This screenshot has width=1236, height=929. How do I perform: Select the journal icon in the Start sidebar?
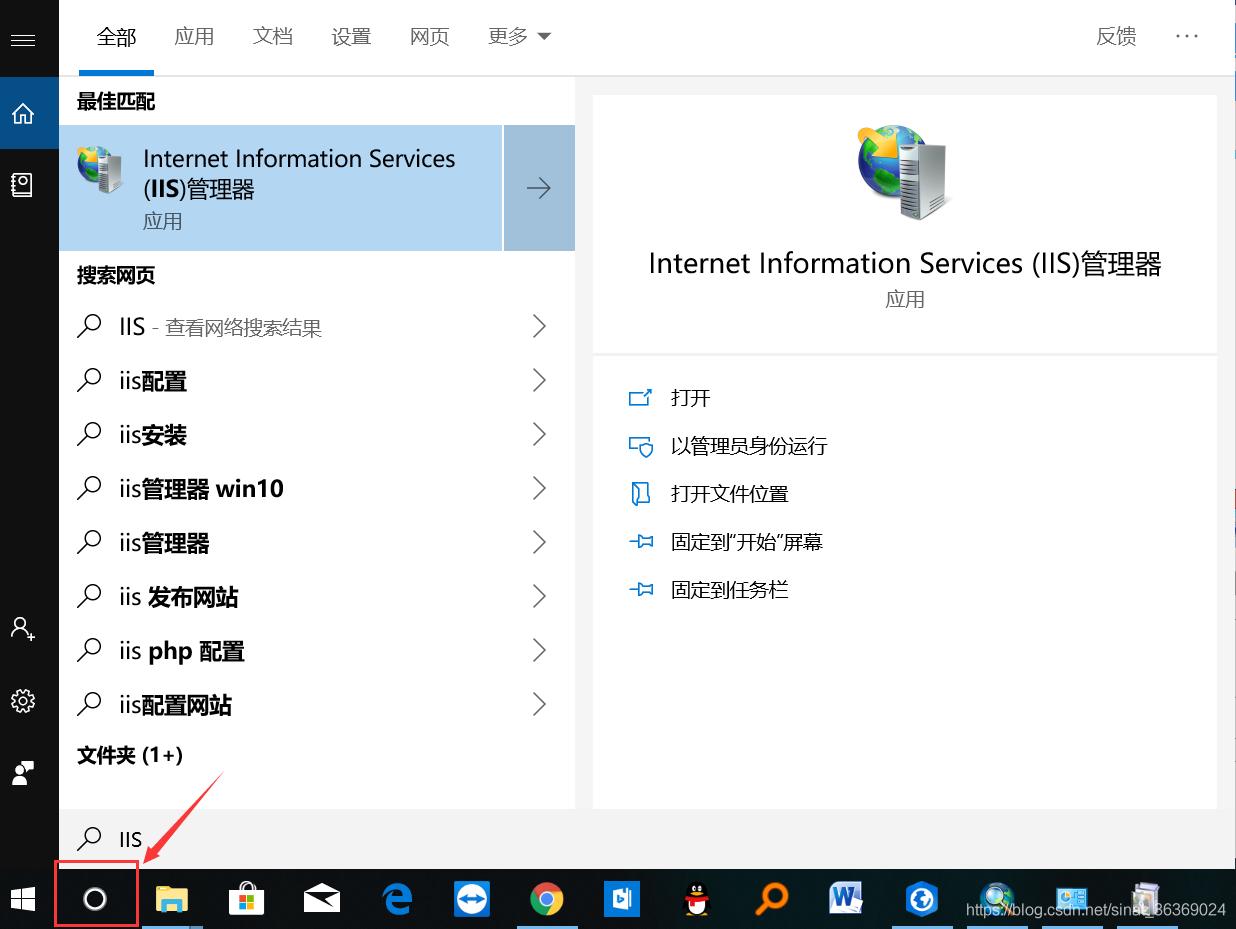pyautogui.click(x=24, y=185)
